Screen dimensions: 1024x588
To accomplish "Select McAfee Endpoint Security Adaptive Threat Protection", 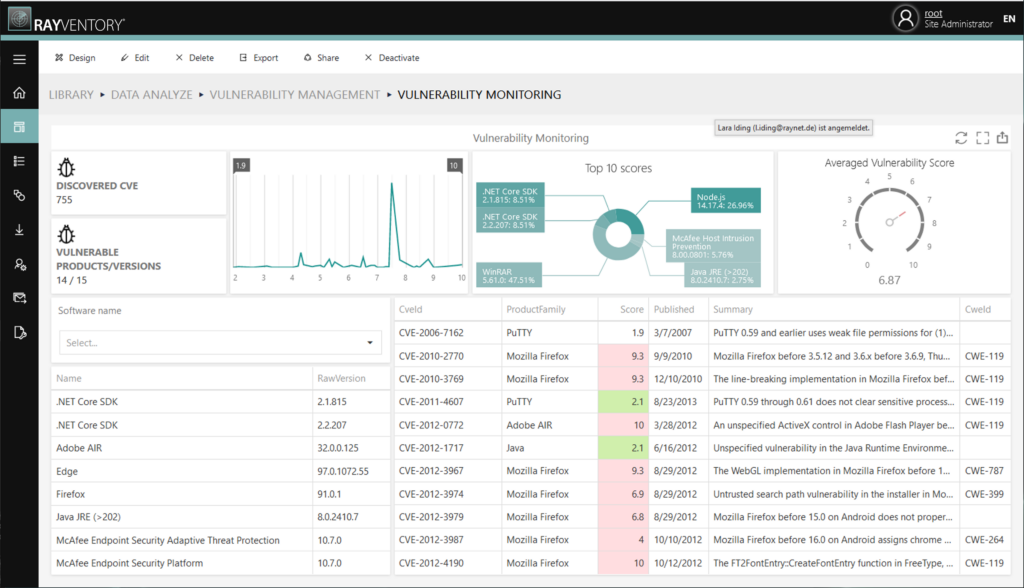I will point(221,540).
